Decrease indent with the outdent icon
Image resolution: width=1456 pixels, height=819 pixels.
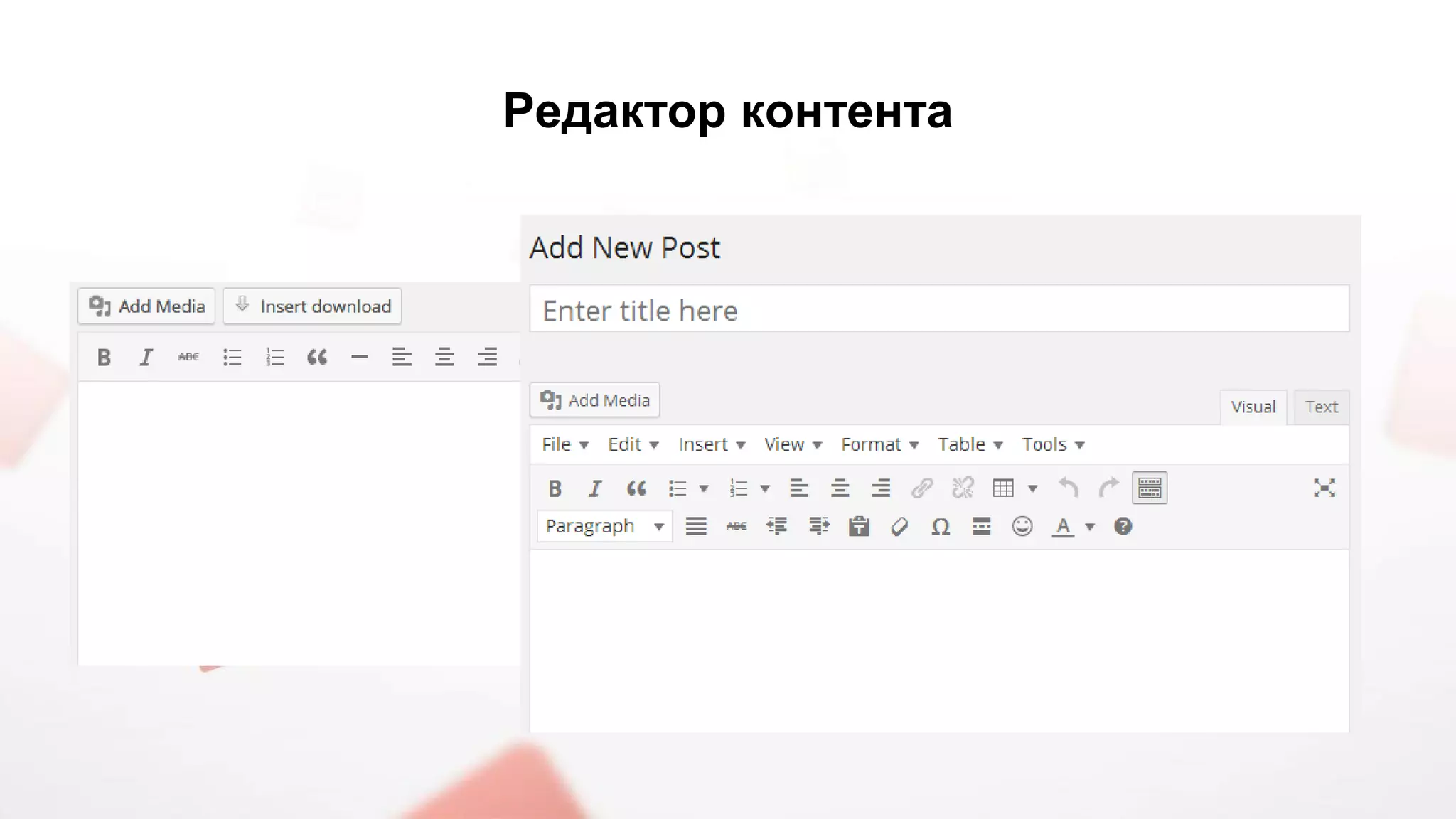(777, 527)
